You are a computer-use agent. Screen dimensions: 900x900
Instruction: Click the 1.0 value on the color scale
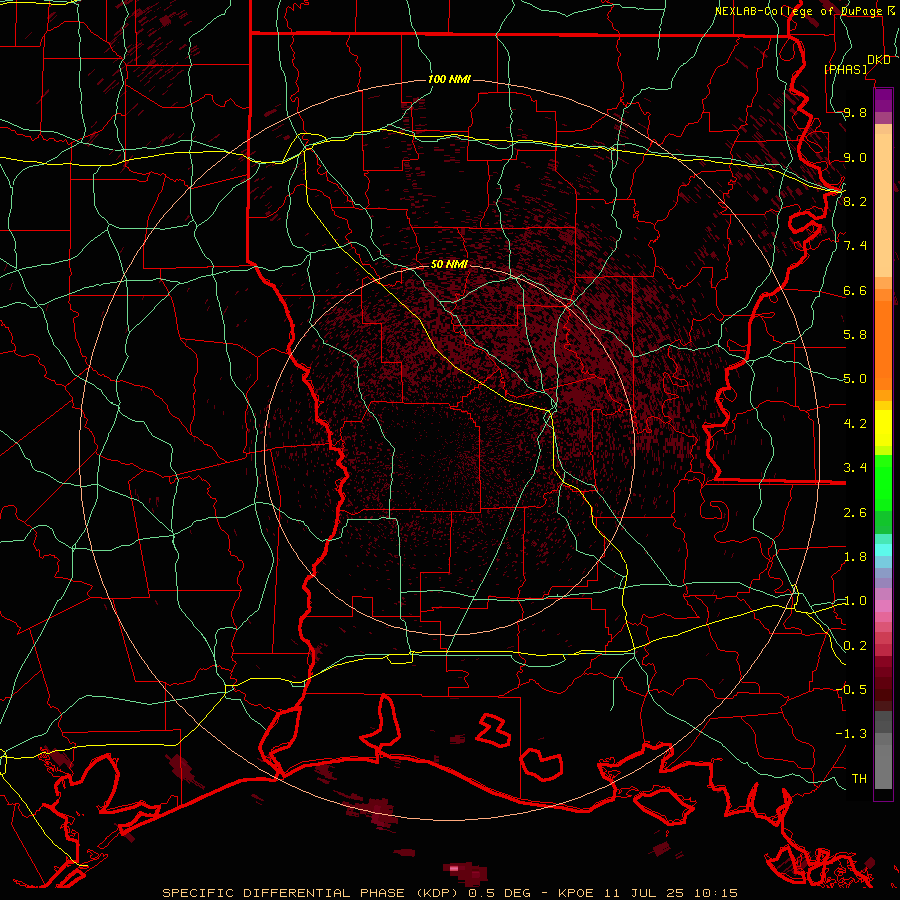[x=855, y=601]
